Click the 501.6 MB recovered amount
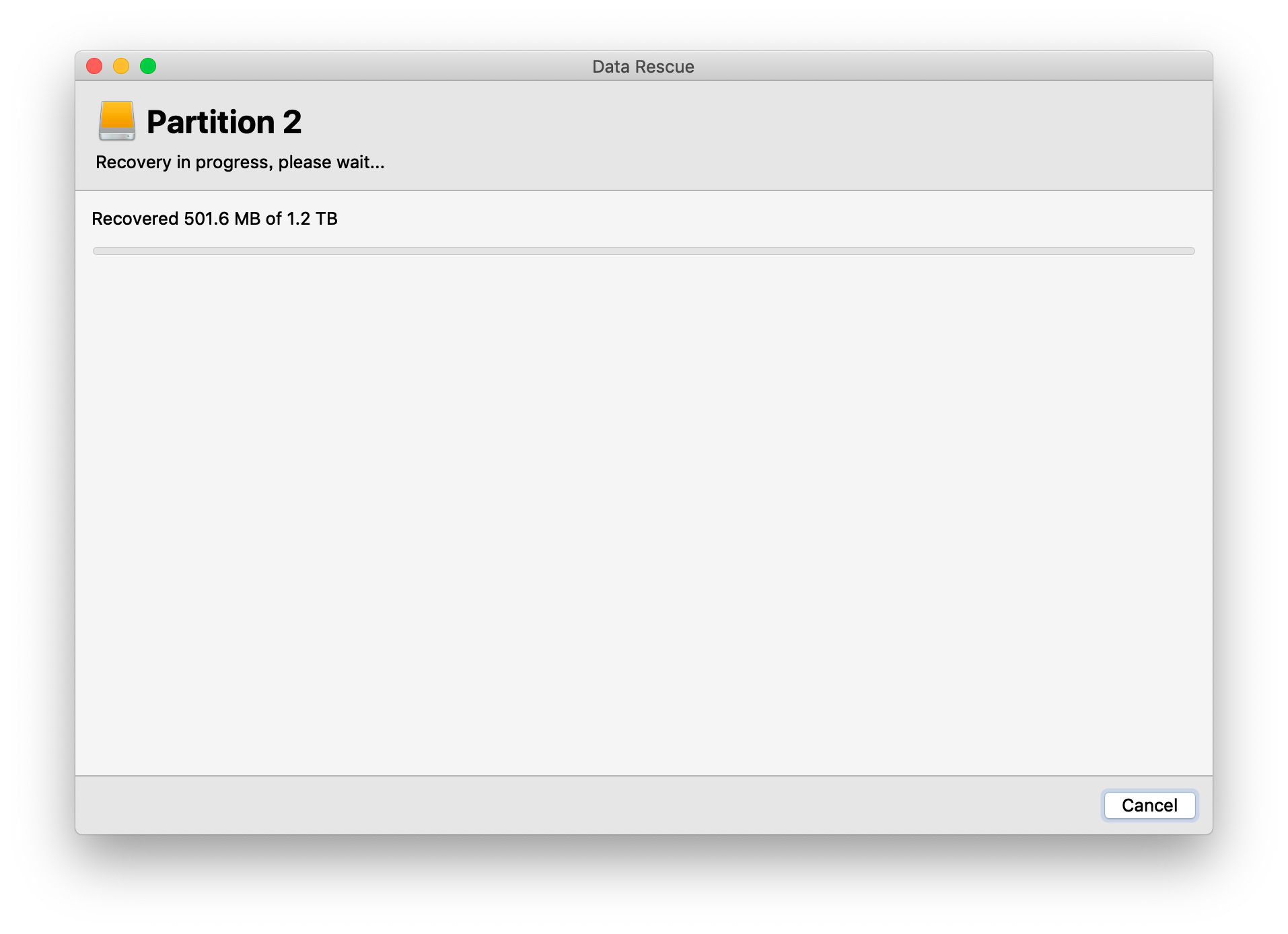 (222, 219)
